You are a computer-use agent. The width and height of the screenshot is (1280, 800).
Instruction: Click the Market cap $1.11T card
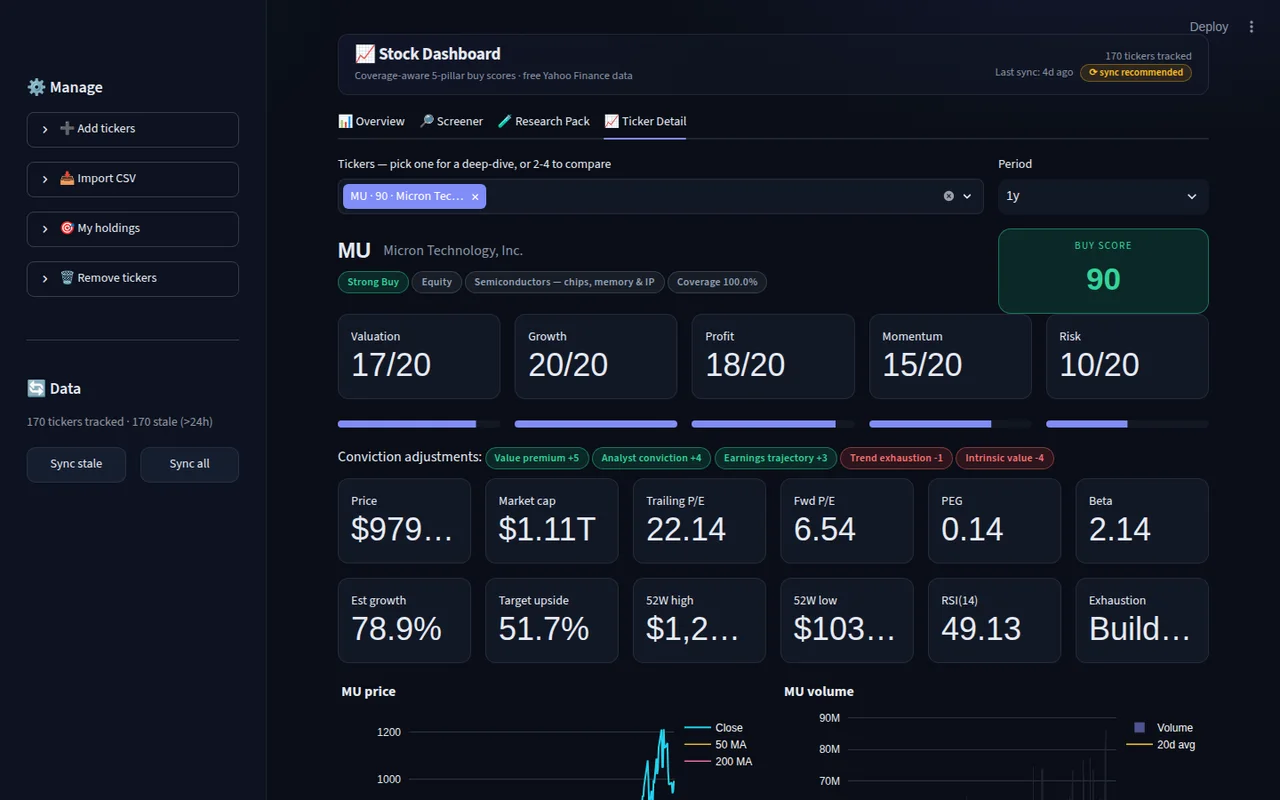(x=552, y=521)
